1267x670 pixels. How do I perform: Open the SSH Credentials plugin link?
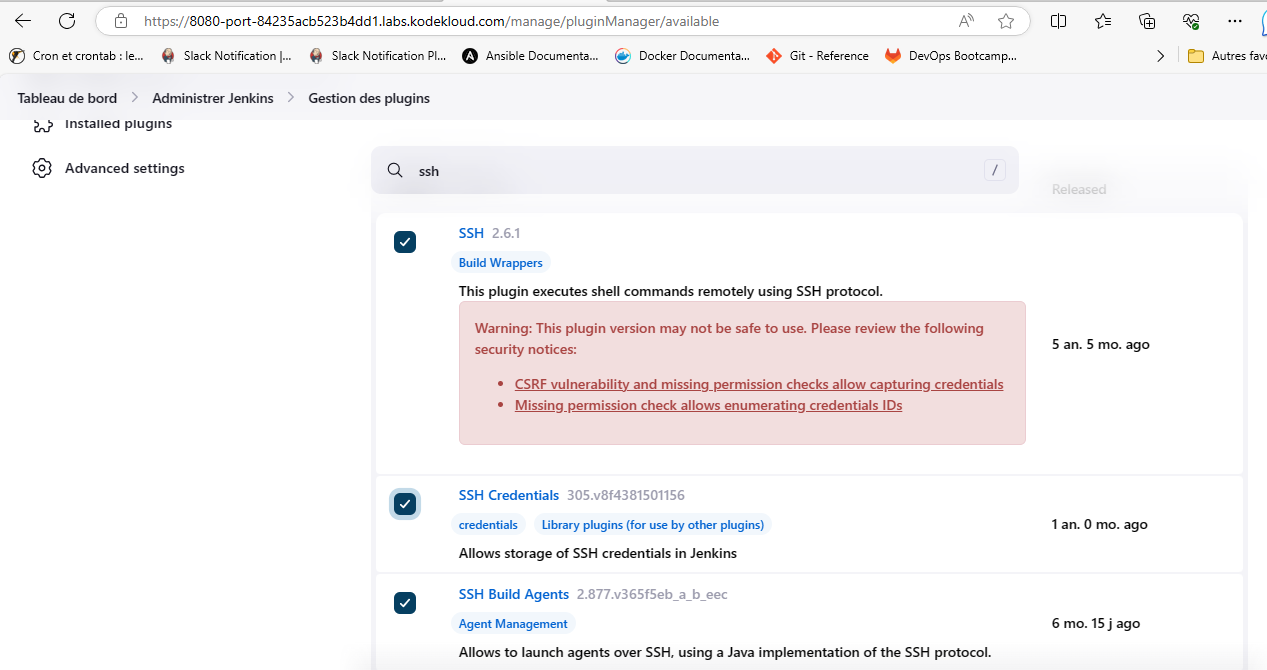click(509, 495)
